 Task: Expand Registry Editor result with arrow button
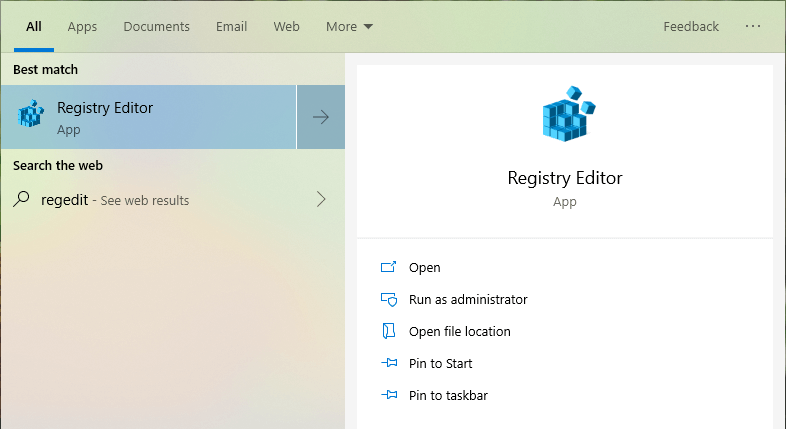[321, 117]
